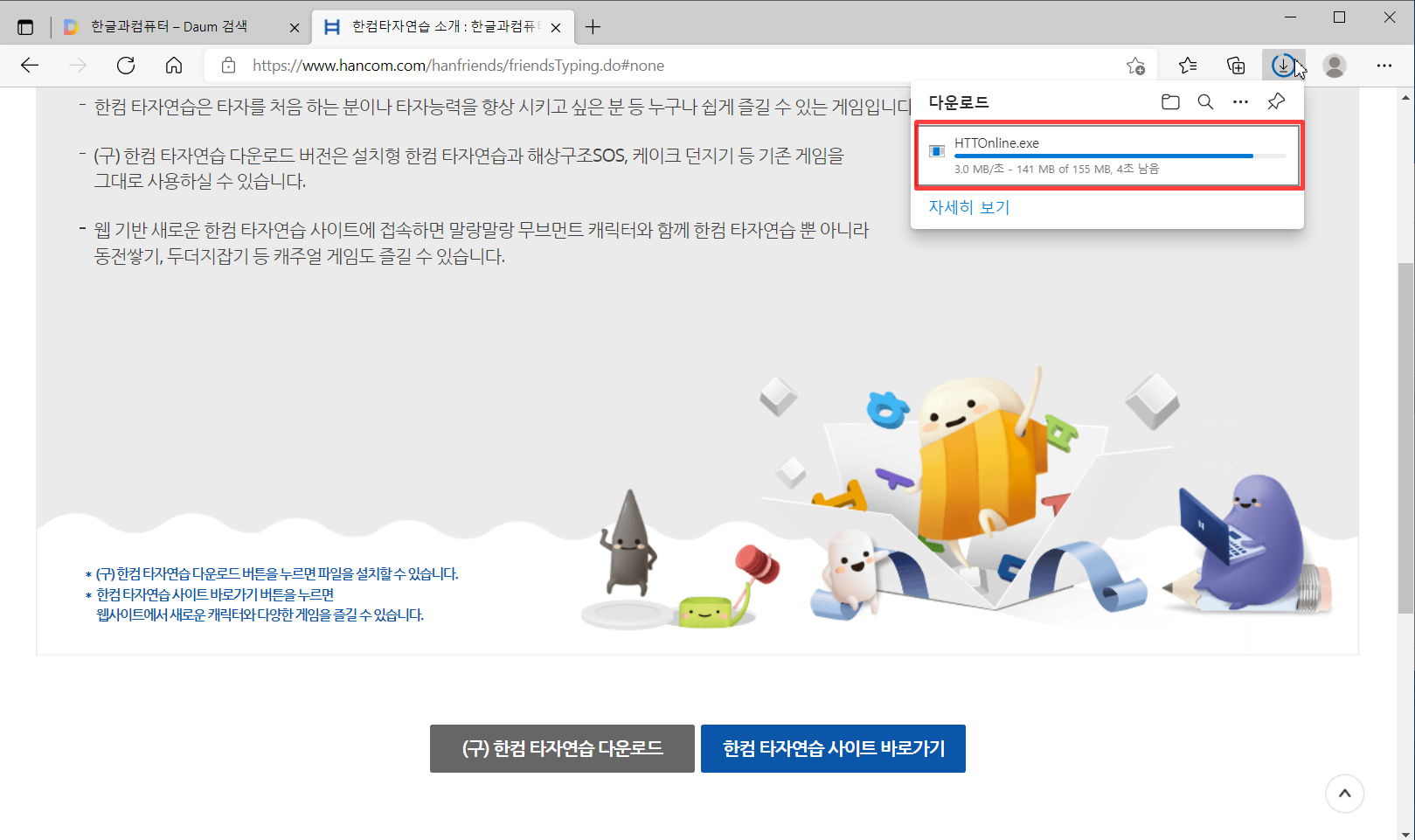1415x840 pixels.
Task: Click the forward navigation arrow
Action: pos(78,66)
